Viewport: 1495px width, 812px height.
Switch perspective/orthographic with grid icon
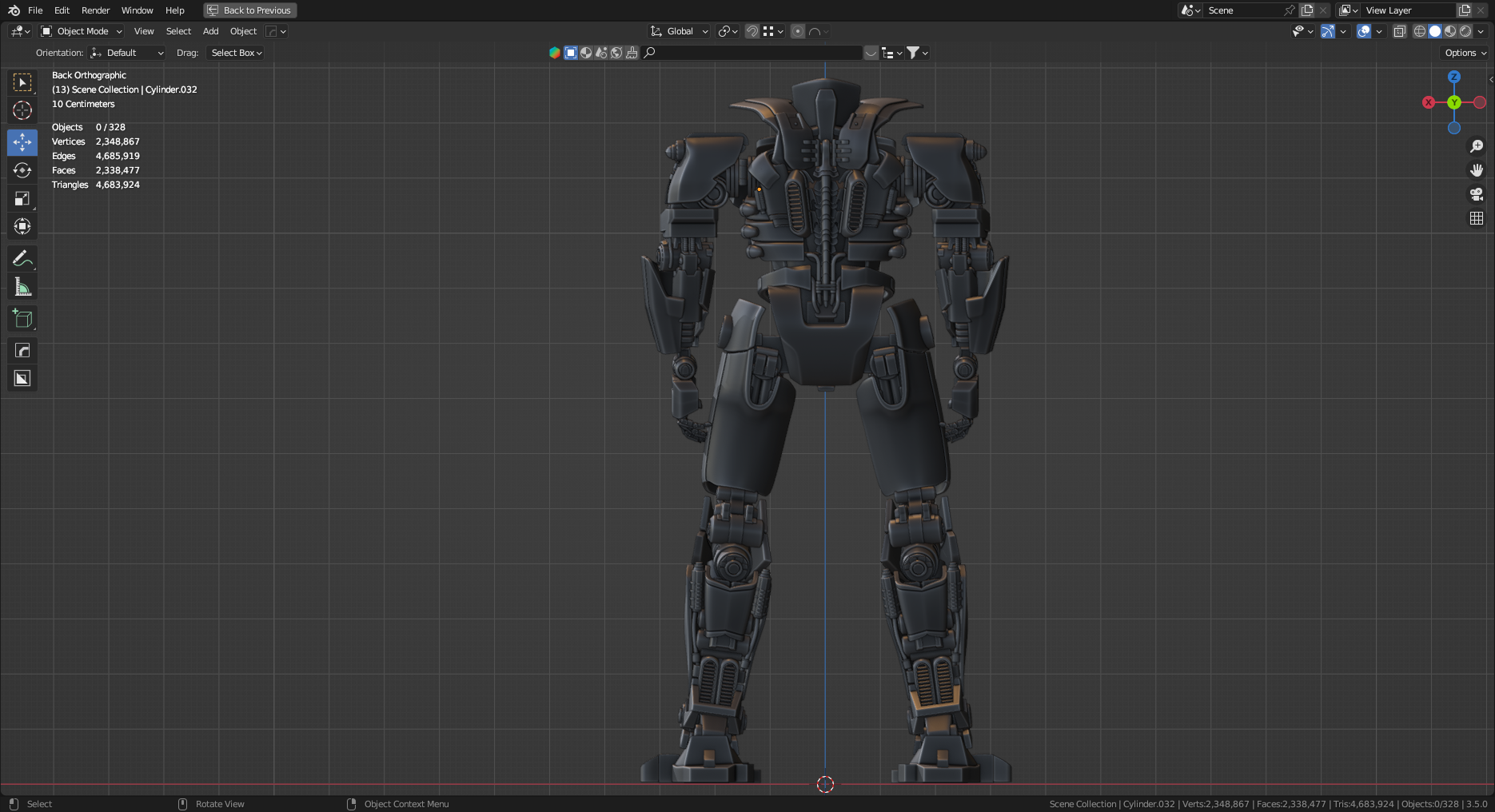[x=1477, y=218]
